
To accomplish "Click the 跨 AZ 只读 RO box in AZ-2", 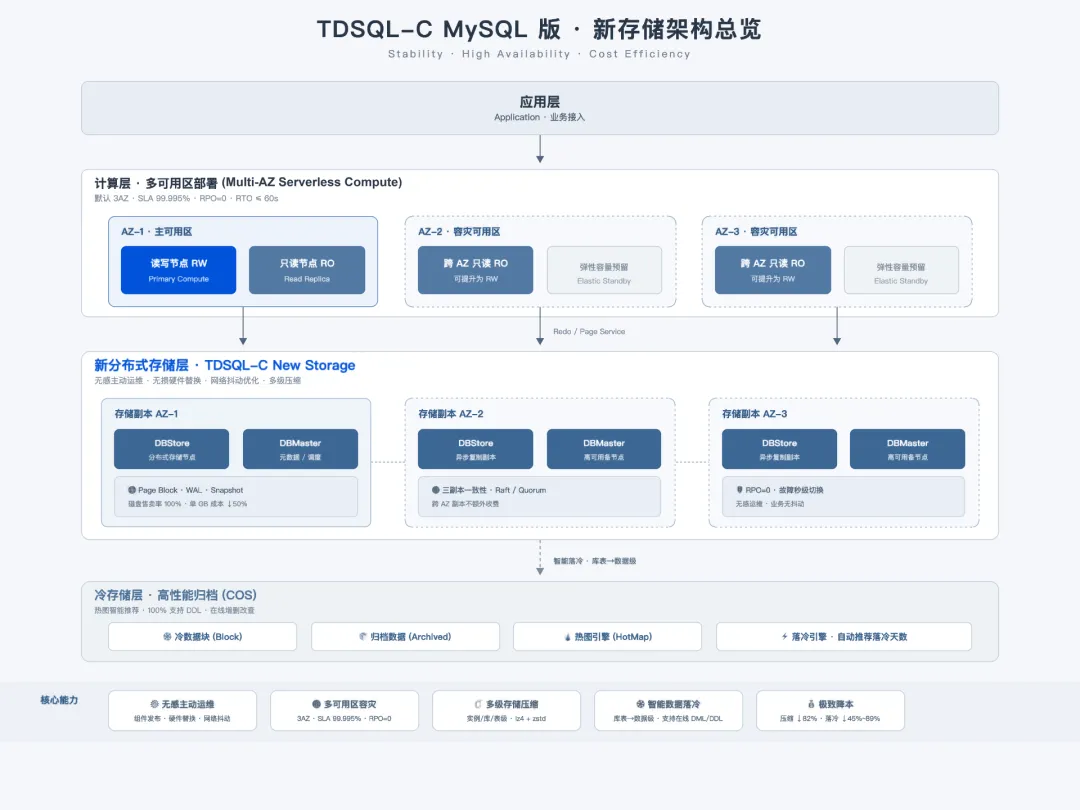I will point(475,270).
